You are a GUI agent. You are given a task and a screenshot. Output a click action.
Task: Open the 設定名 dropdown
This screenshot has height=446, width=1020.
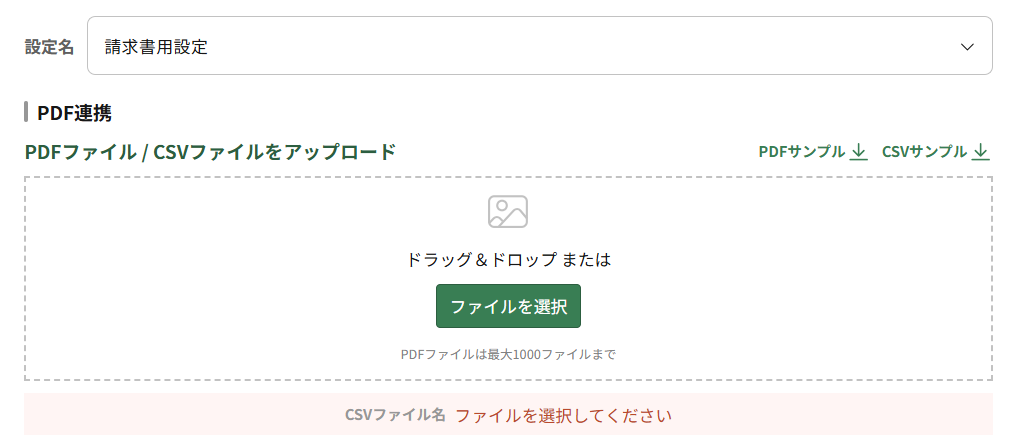click(539, 46)
